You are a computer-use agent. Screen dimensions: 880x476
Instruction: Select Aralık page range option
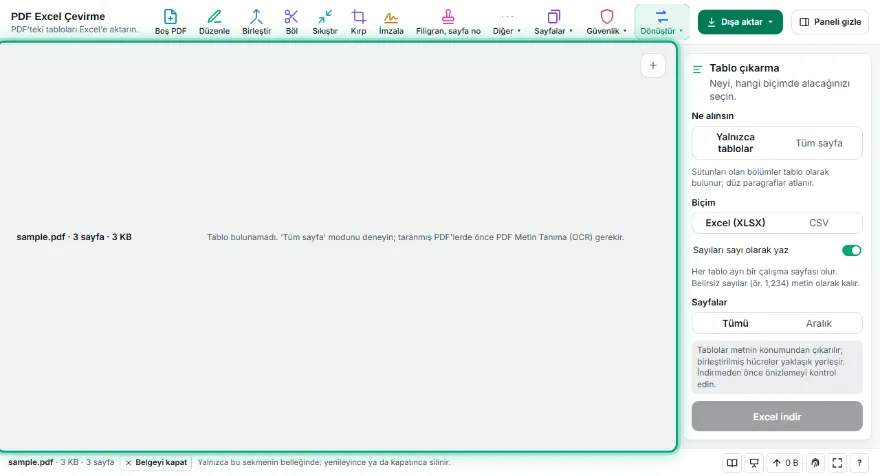(x=819, y=323)
